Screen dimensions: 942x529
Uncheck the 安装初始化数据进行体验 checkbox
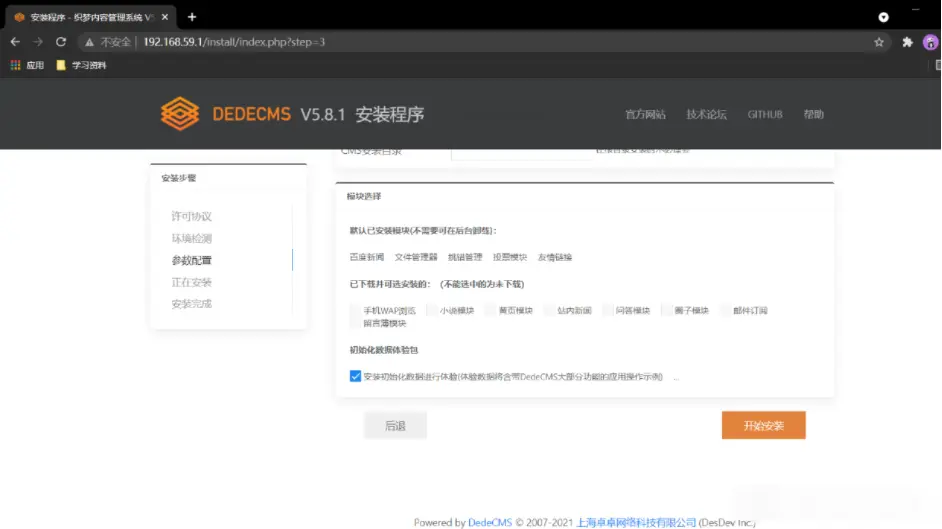tap(355, 376)
